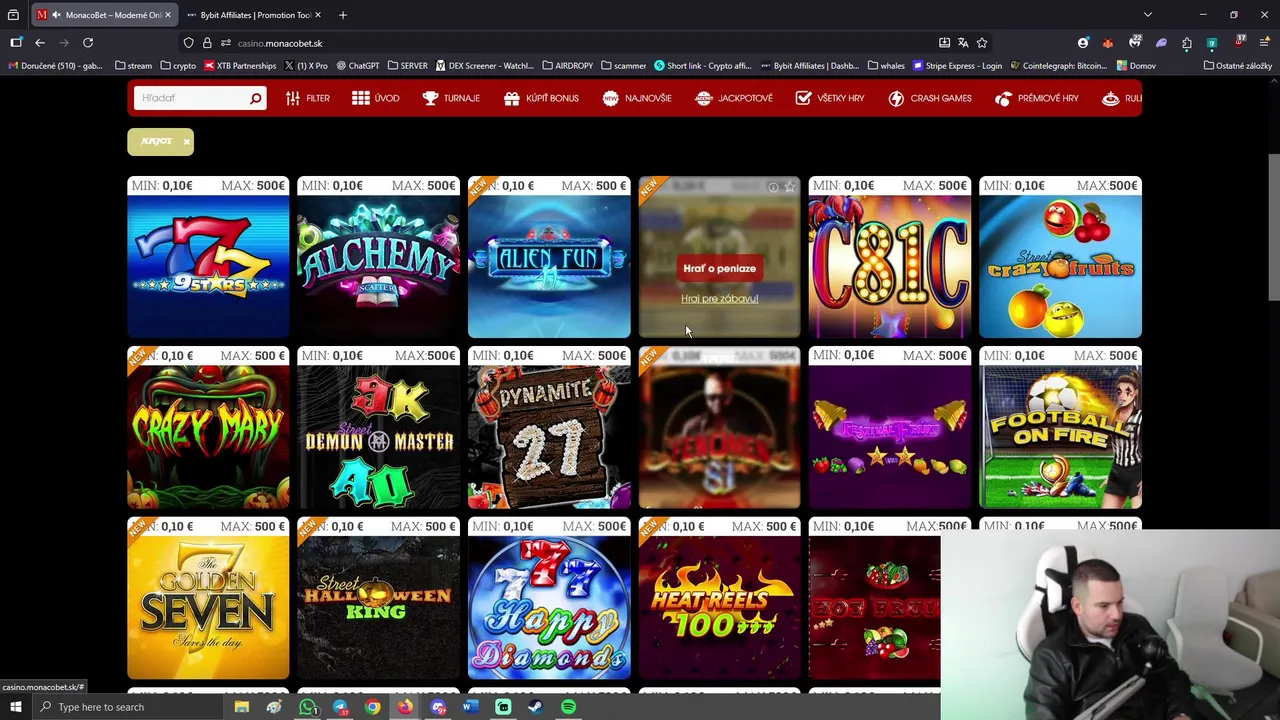
Task: Open Steam from taskbar
Action: [535, 707]
